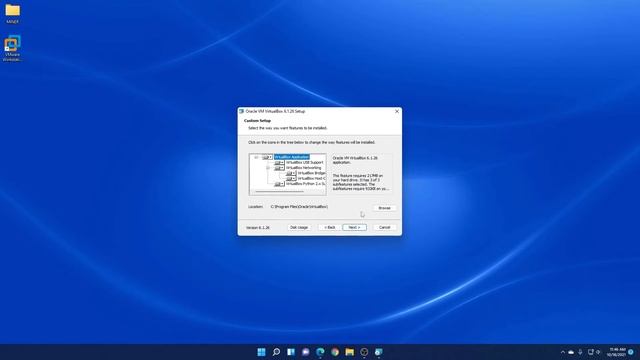Launch Microsoft Edge from taskbar
Screen dimensions: 640x360
point(320,352)
